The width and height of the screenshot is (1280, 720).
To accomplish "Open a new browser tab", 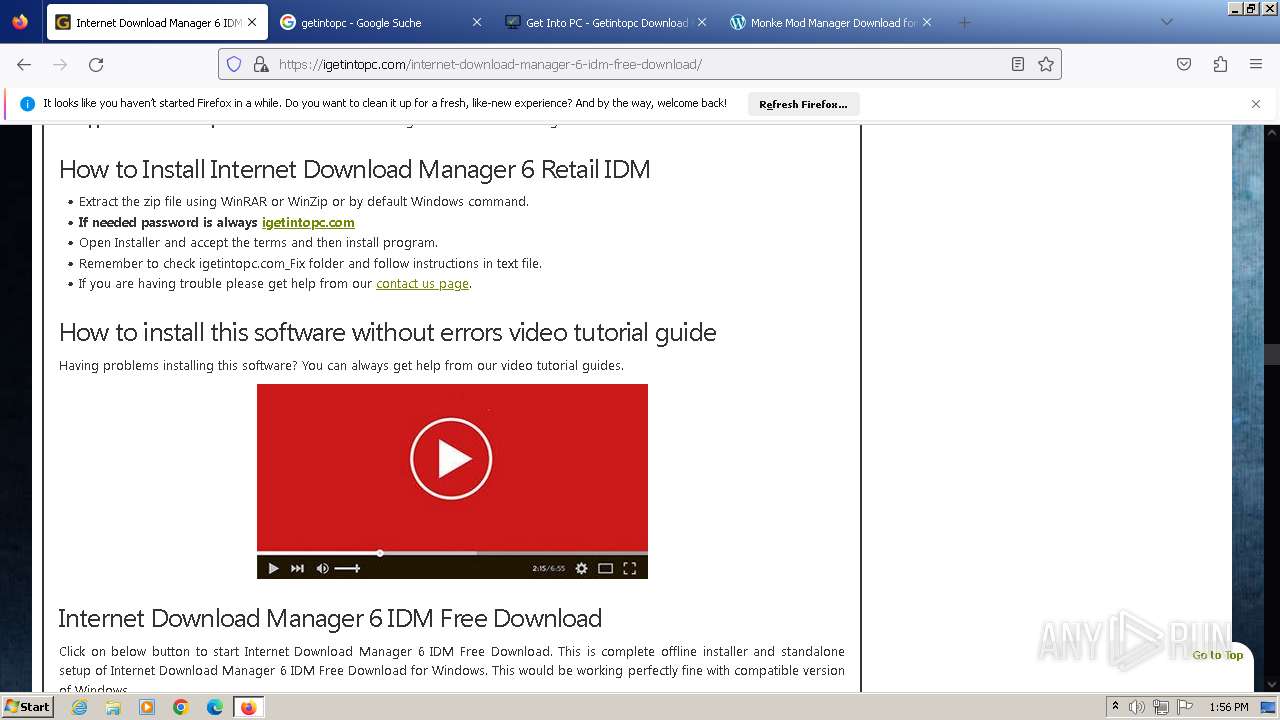I will click(964, 22).
